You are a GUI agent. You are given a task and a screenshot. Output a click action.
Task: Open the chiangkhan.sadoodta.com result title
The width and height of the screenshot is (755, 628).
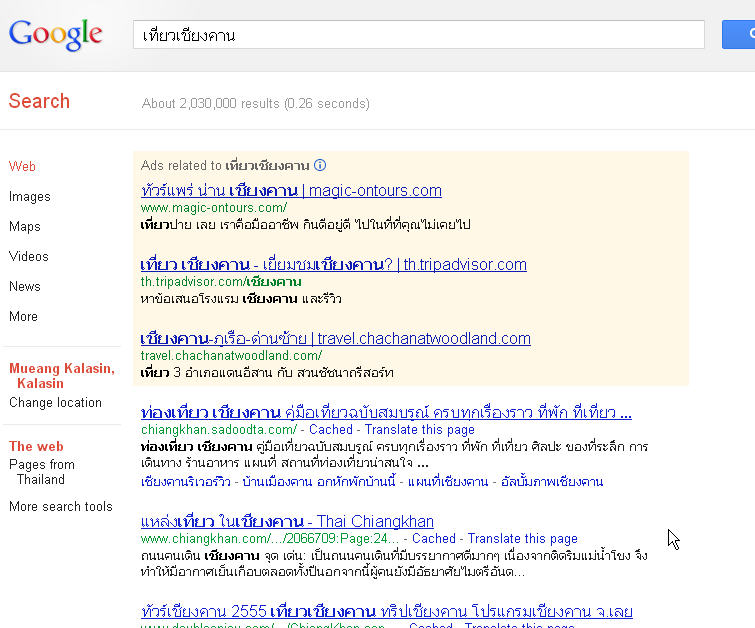point(386,413)
